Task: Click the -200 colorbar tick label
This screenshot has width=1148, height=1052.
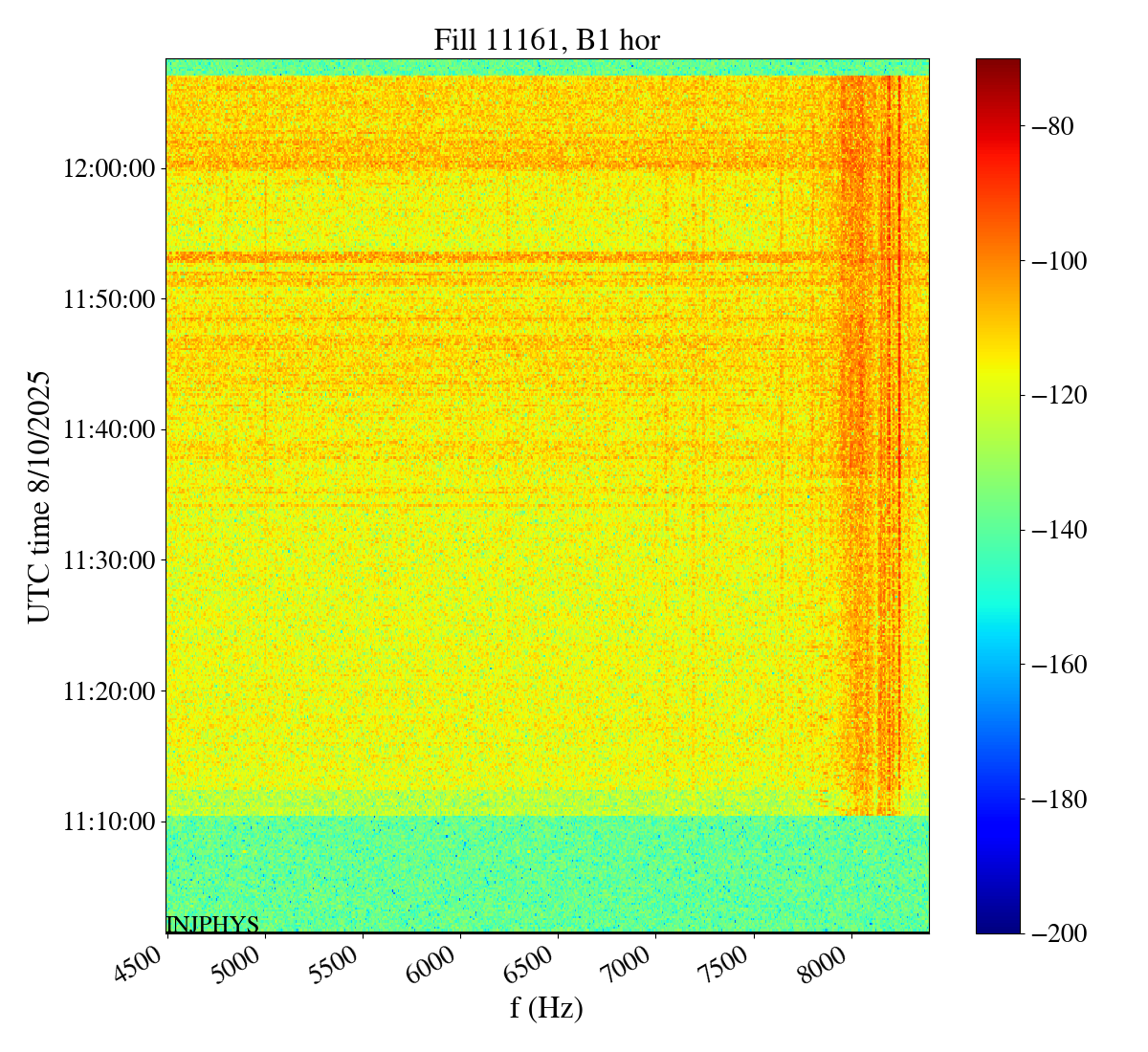Action: coord(1057,933)
